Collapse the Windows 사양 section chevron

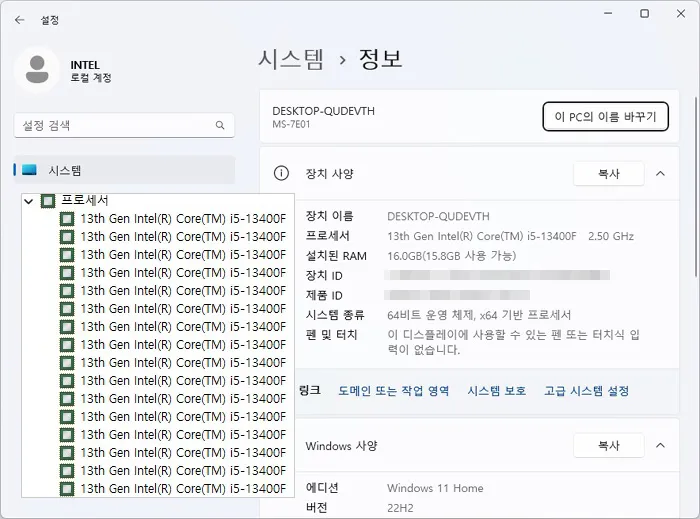tap(660, 445)
